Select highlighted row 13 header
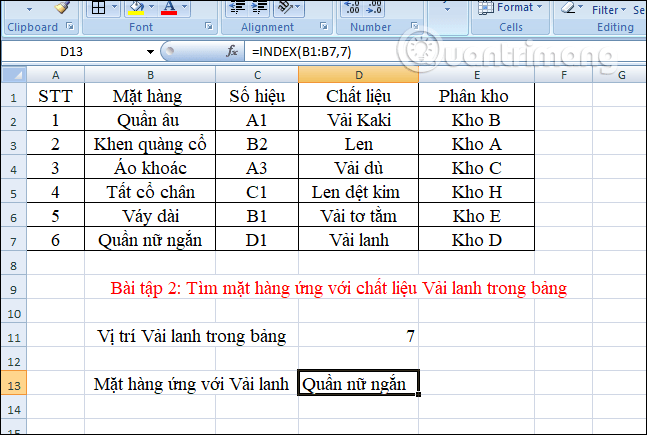Image resolution: width=647 pixels, height=435 pixels. (14, 385)
